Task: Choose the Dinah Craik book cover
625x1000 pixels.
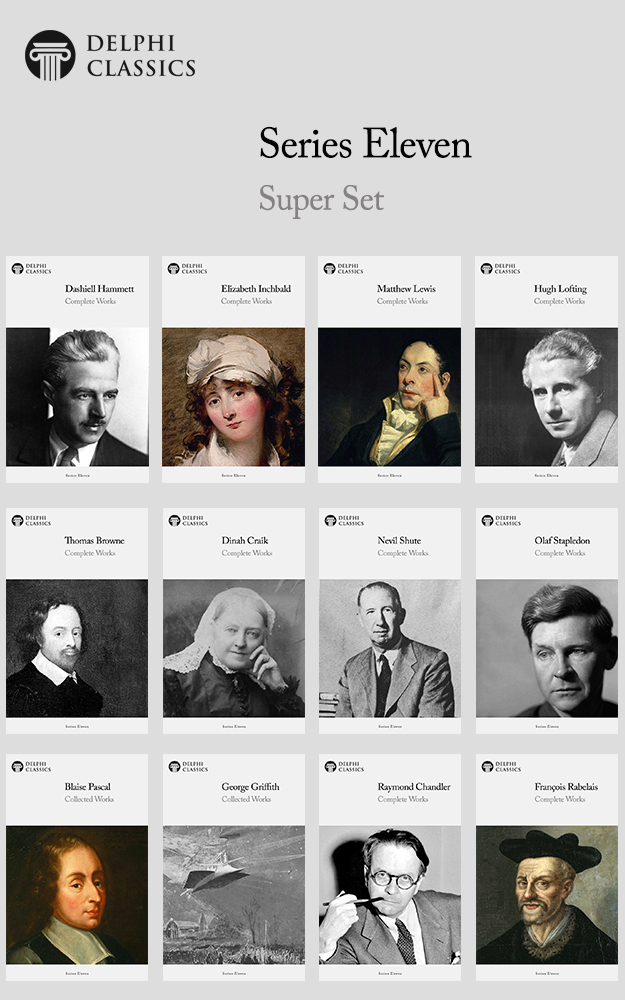Action: (233, 621)
